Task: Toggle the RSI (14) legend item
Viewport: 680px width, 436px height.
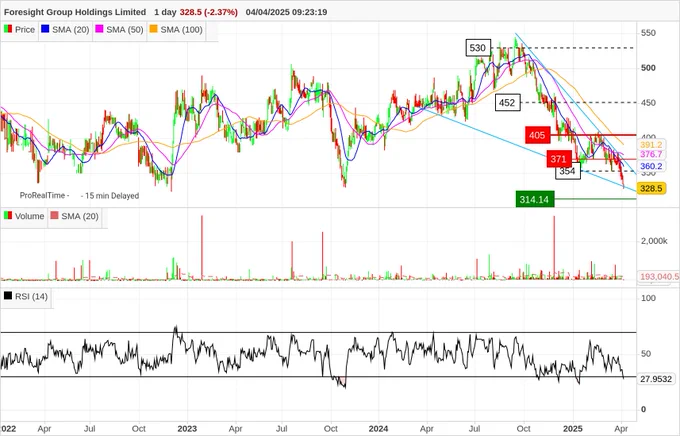Action: click(x=26, y=296)
